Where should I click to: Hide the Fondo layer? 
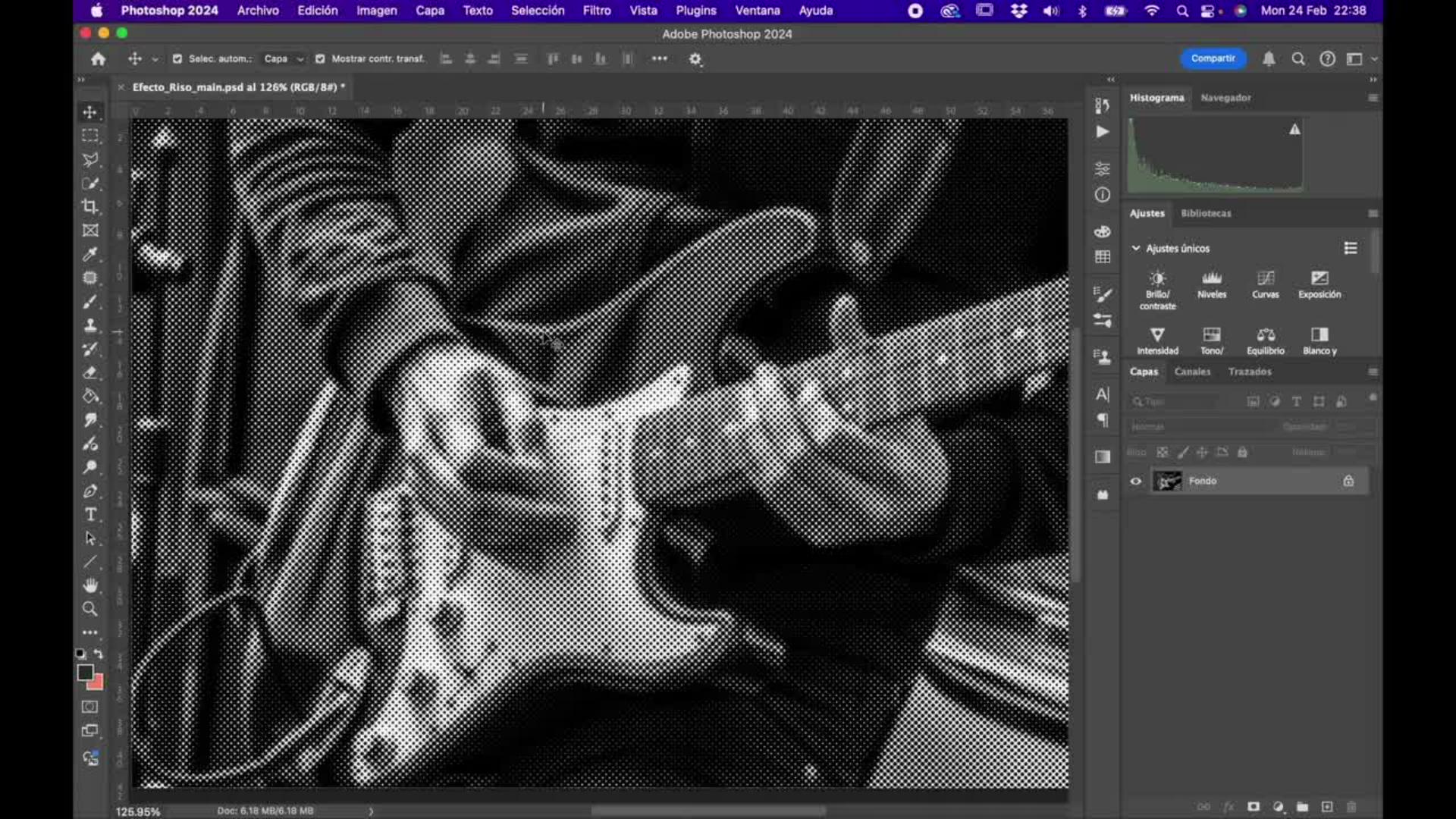pos(1135,481)
